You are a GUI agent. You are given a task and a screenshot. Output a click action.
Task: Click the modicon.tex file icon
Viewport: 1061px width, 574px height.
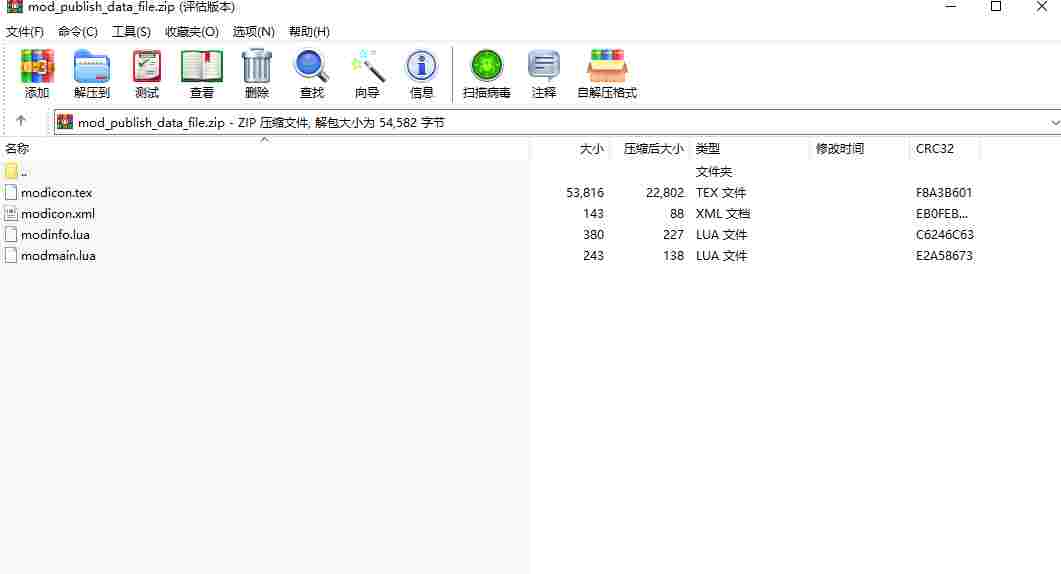point(11,192)
